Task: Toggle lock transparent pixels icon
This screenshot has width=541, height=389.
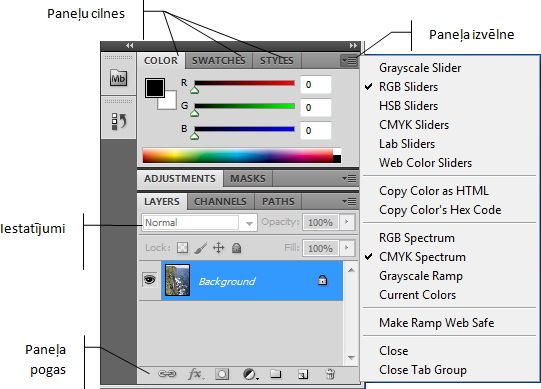Action: pos(182,247)
